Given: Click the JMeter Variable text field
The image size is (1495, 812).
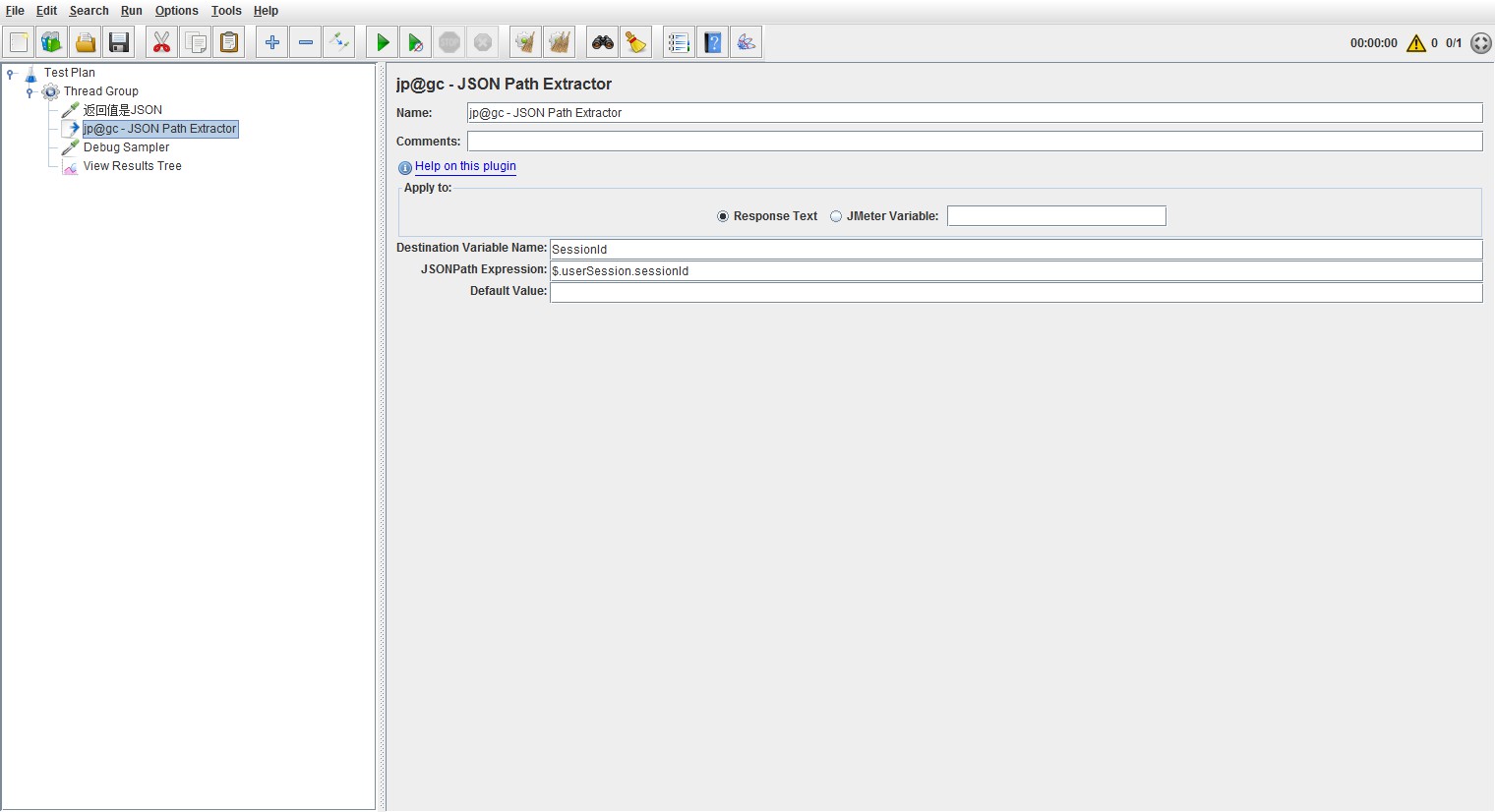Looking at the screenshot, I should click(1056, 216).
